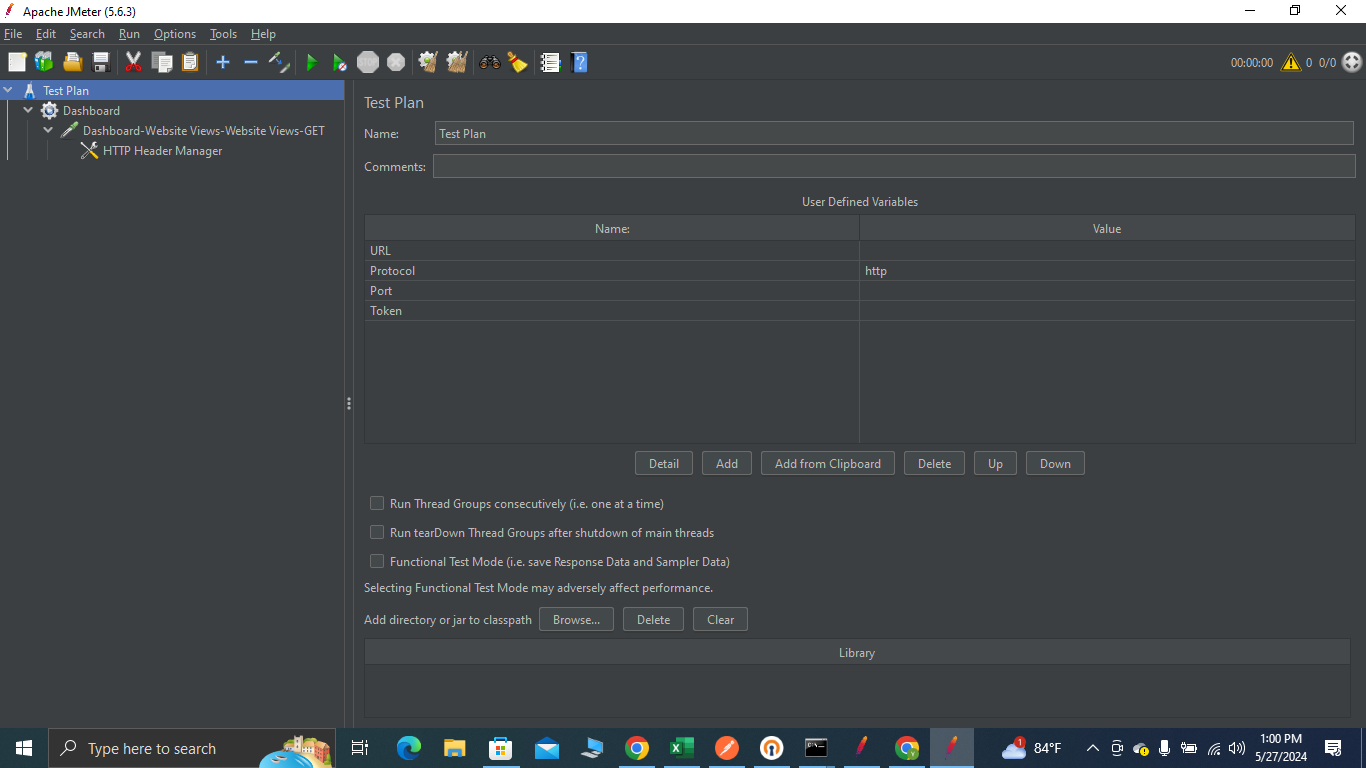
Task: Create a new test plan via toolbar
Action: pyautogui.click(x=16, y=62)
